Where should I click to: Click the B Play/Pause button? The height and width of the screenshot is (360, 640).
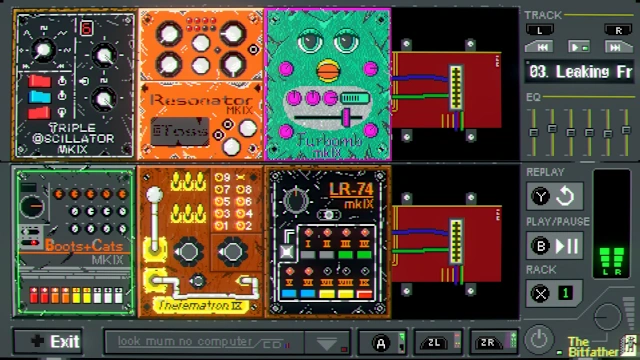coord(555,246)
